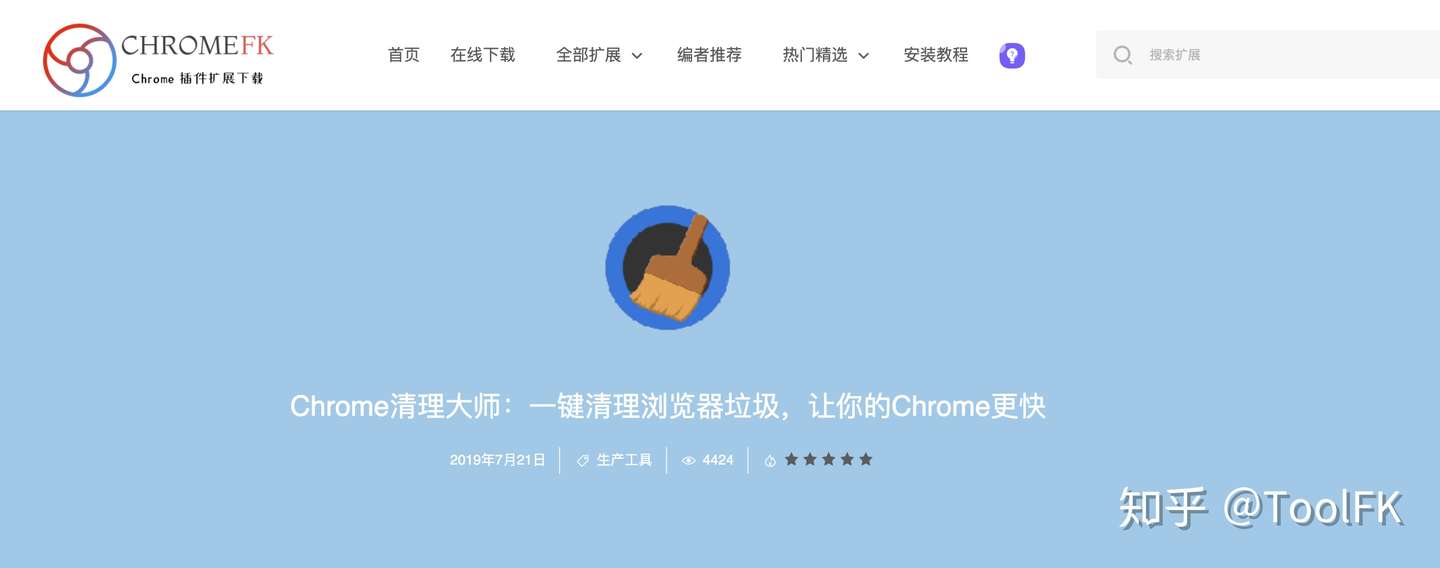Click the Chrome清理大师 article title
Screen dimensions: 1440x568
click(668, 406)
